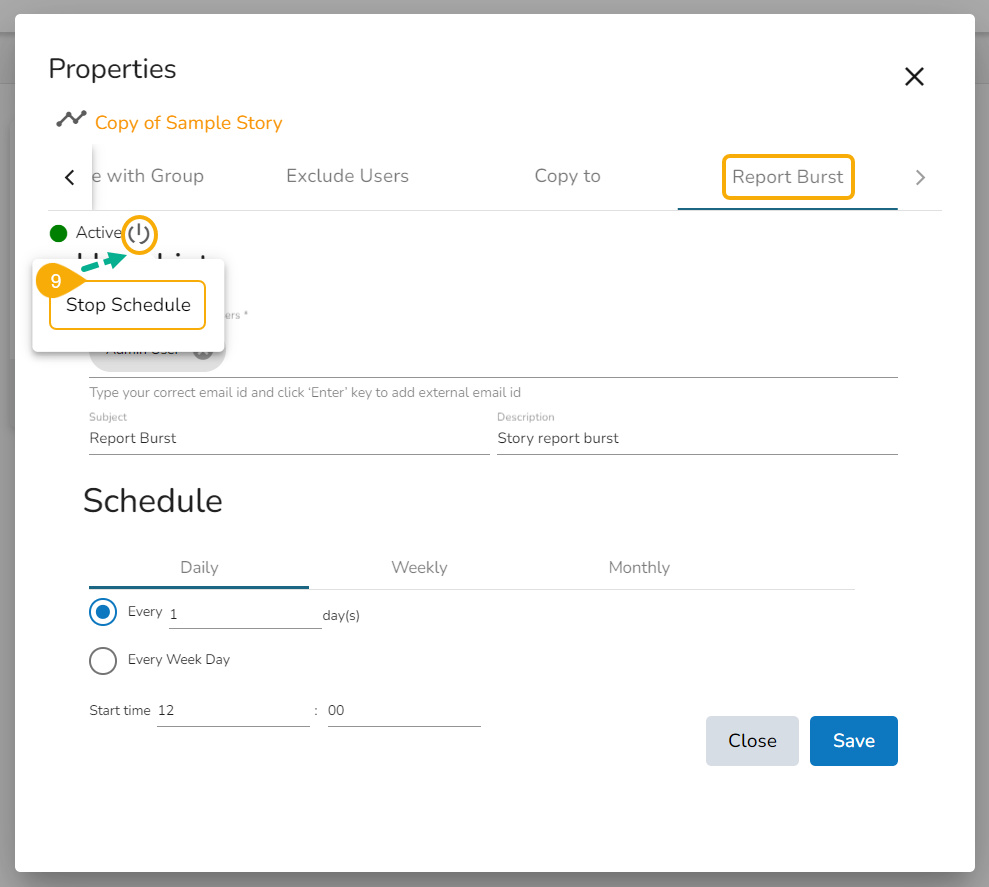Open the Copy to tab

pos(567,176)
